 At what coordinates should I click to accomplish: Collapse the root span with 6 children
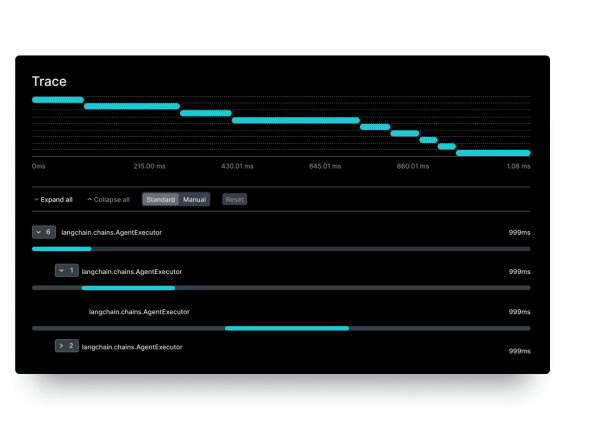[44, 232]
